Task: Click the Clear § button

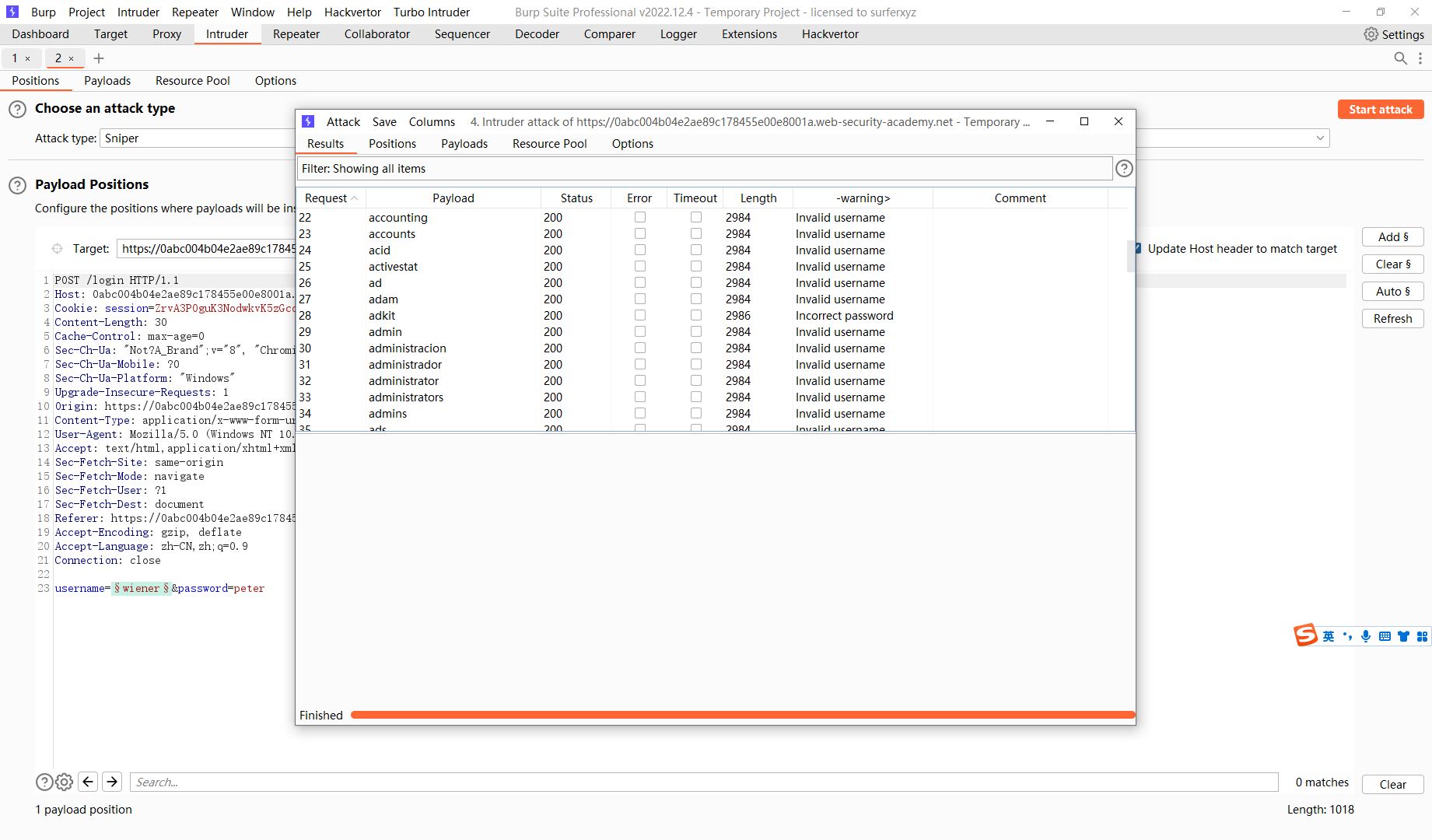Action: pos(1393,264)
